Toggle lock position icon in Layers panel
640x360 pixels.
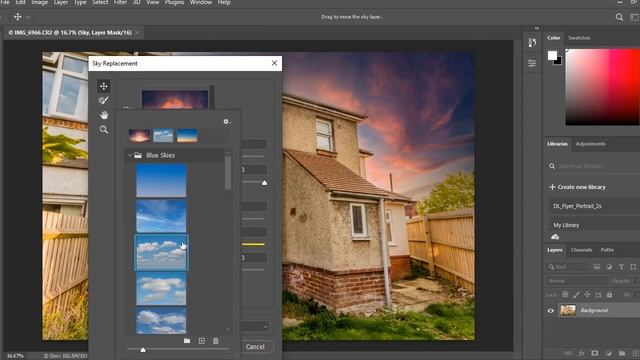coord(587,294)
